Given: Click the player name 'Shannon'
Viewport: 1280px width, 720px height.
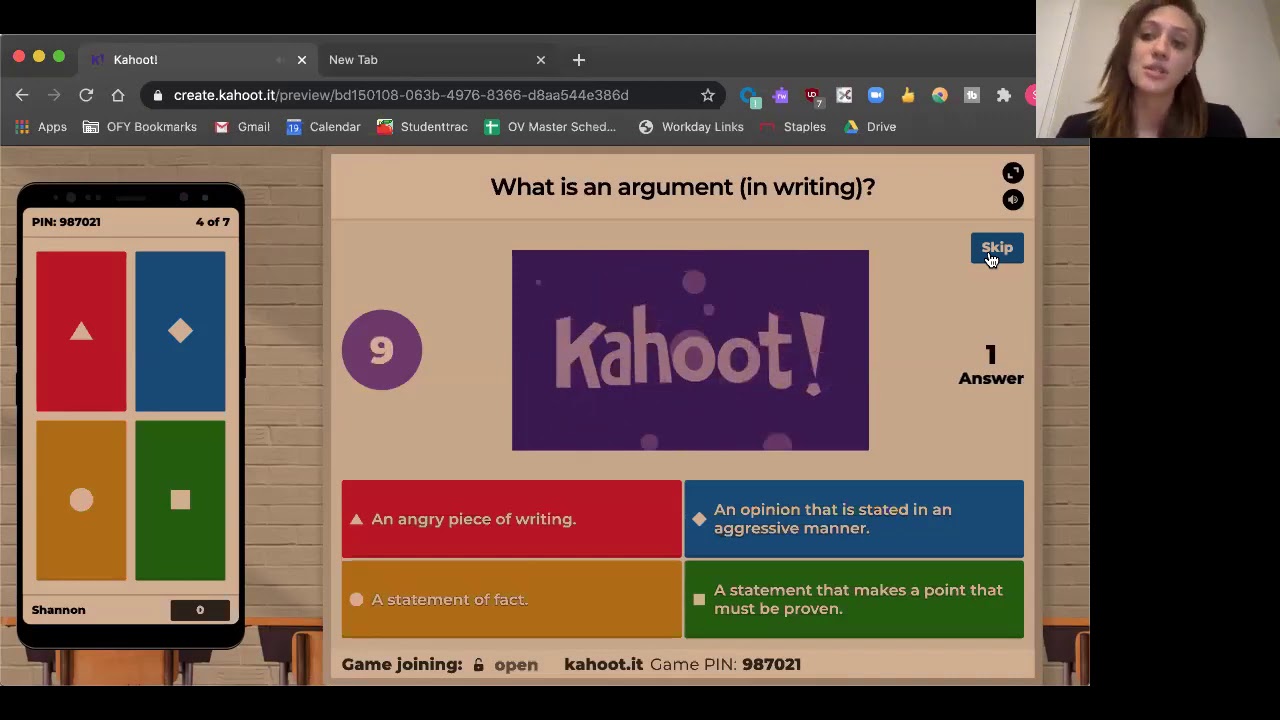Looking at the screenshot, I should [58, 610].
